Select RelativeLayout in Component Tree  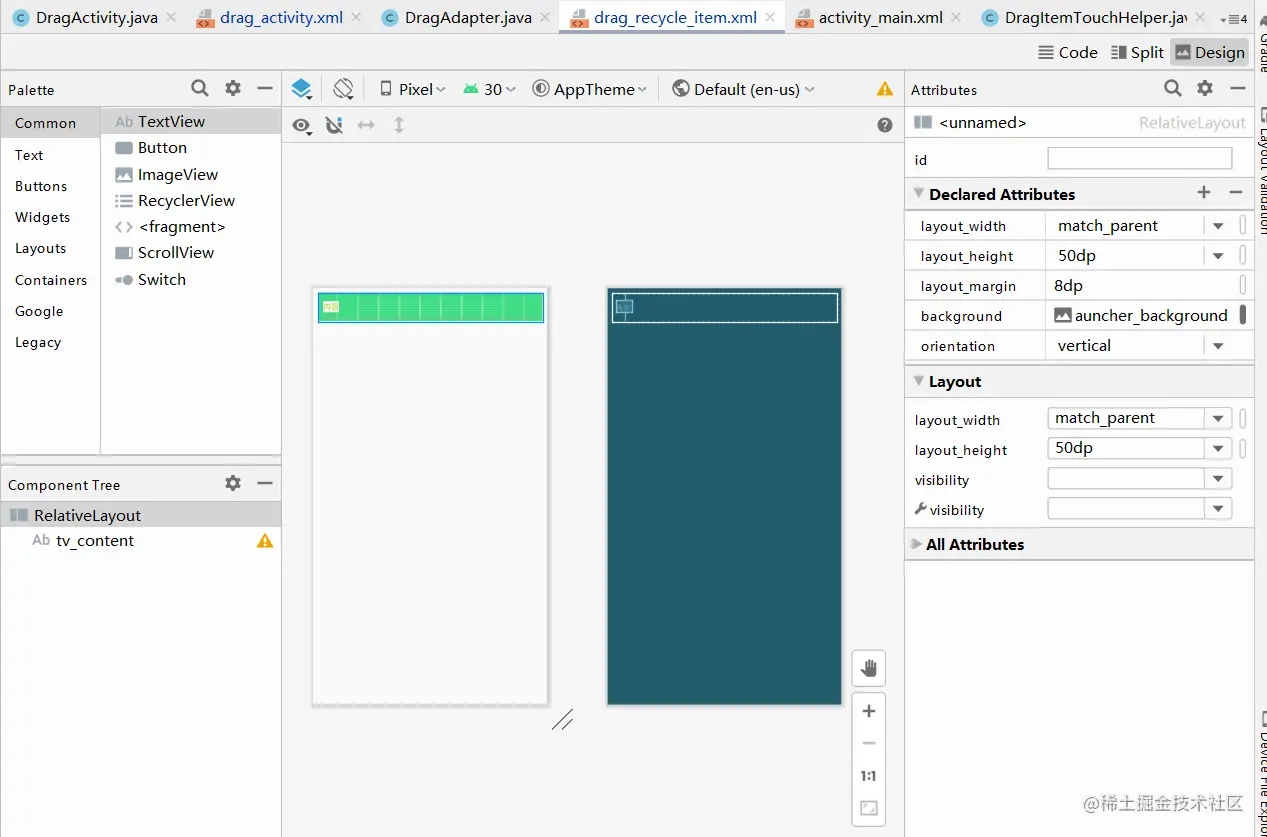140,515
